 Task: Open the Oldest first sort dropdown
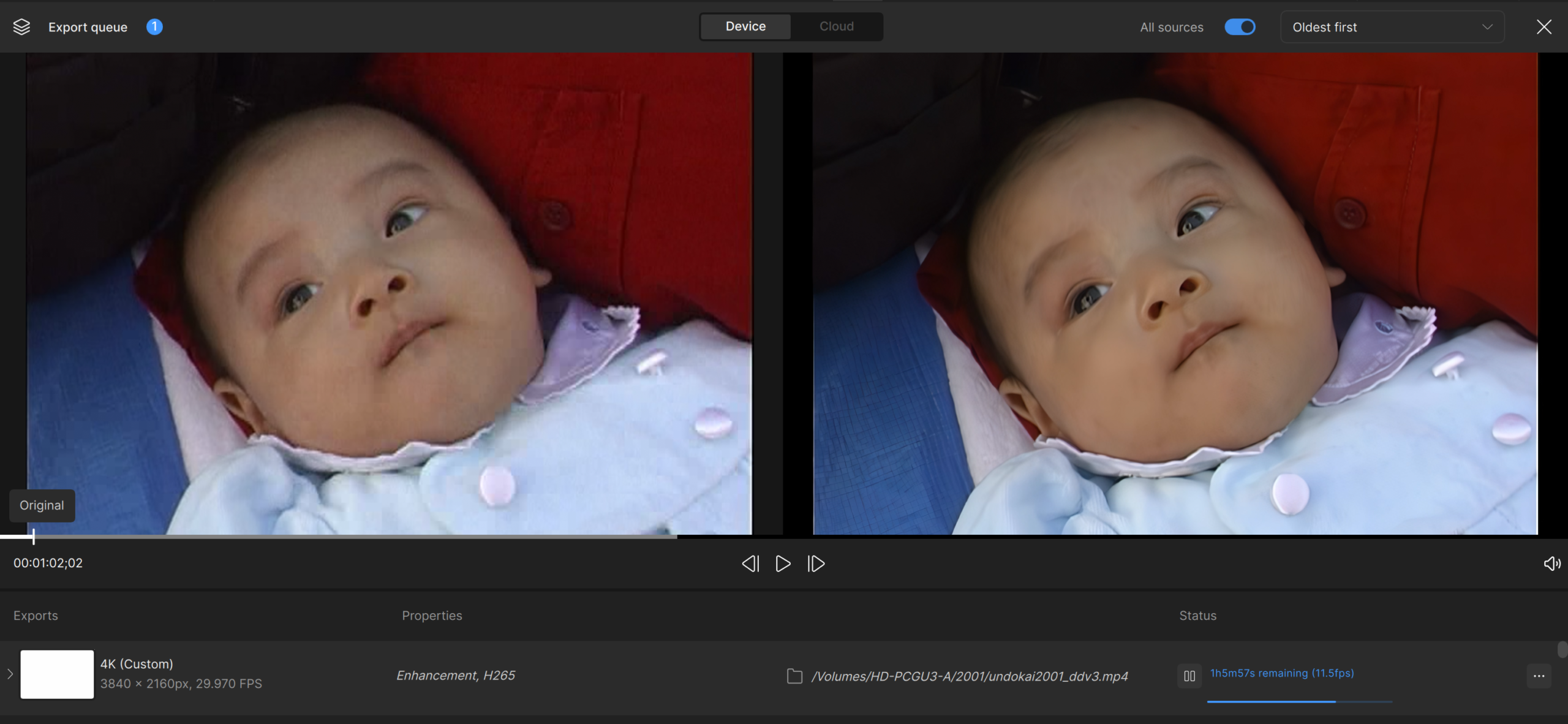pyautogui.click(x=1392, y=27)
